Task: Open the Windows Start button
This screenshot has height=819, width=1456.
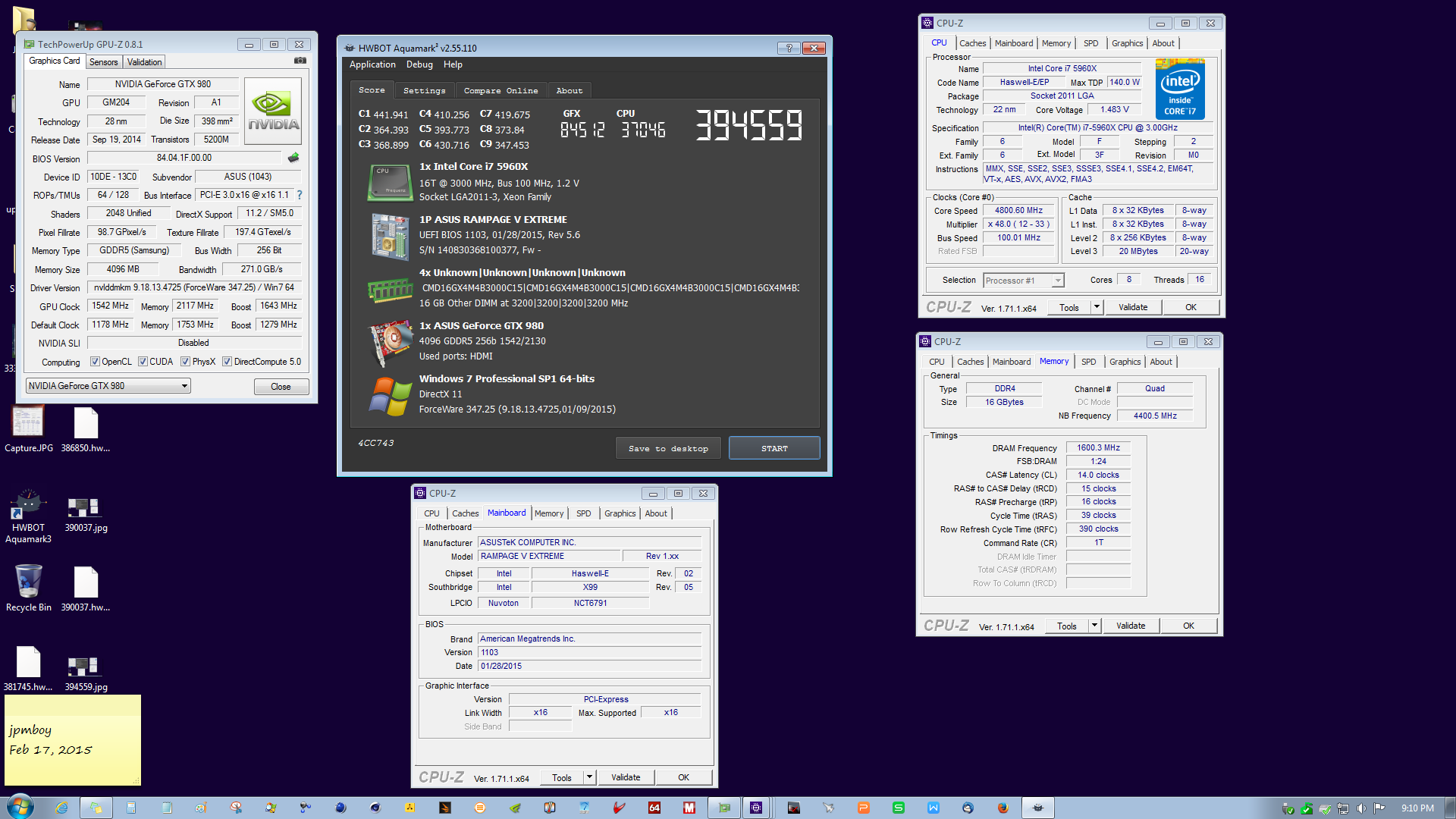Action: [20, 807]
